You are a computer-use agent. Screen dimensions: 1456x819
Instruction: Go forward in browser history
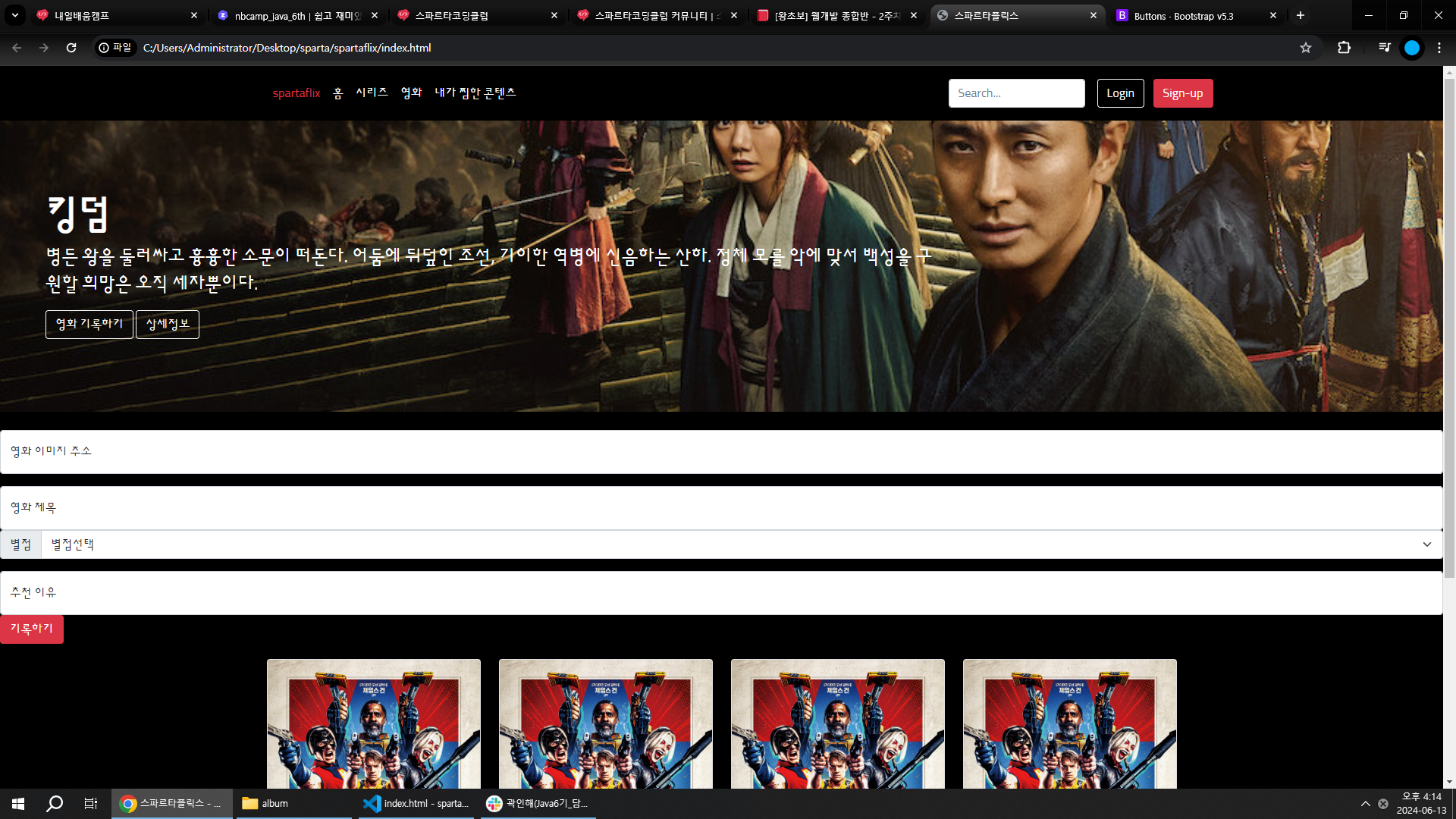[44, 48]
